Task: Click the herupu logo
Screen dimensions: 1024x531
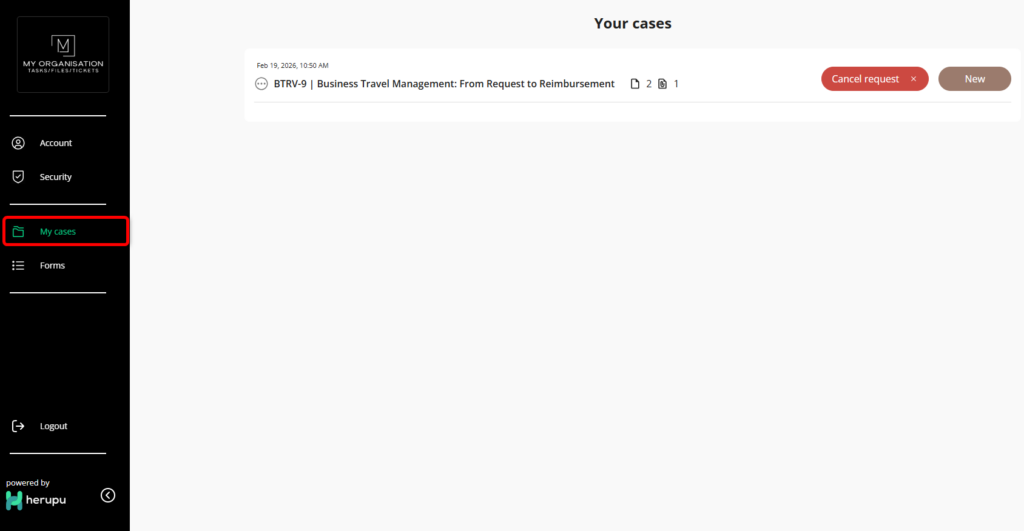Action: click(36, 499)
